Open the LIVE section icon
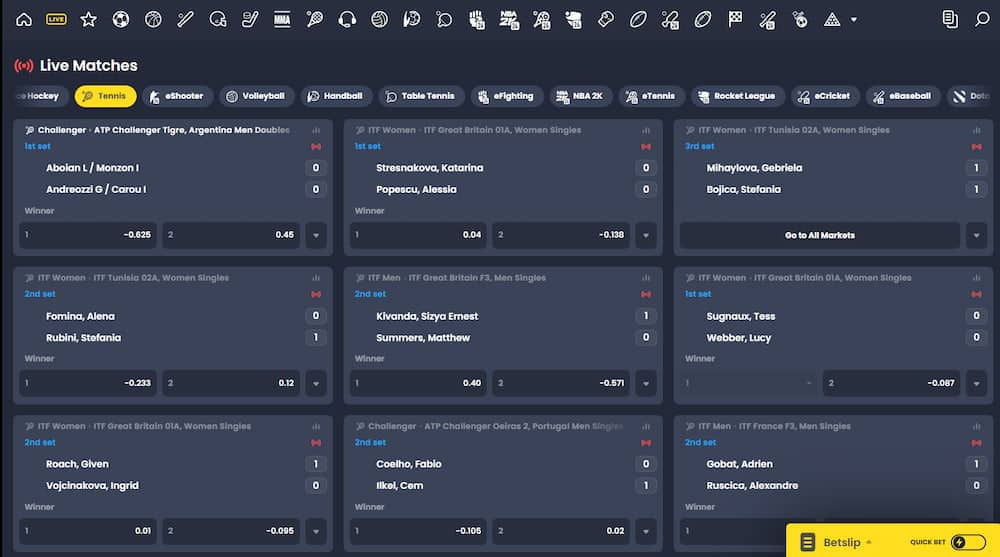This screenshot has height=557, width=1000. pyautogui.click(x=56, y=20)
